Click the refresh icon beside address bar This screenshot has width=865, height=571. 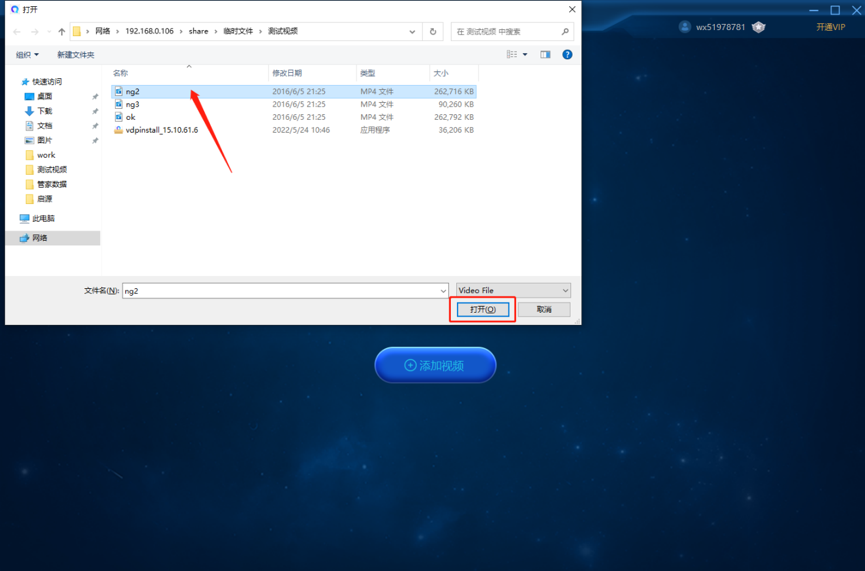coord(433,31)
